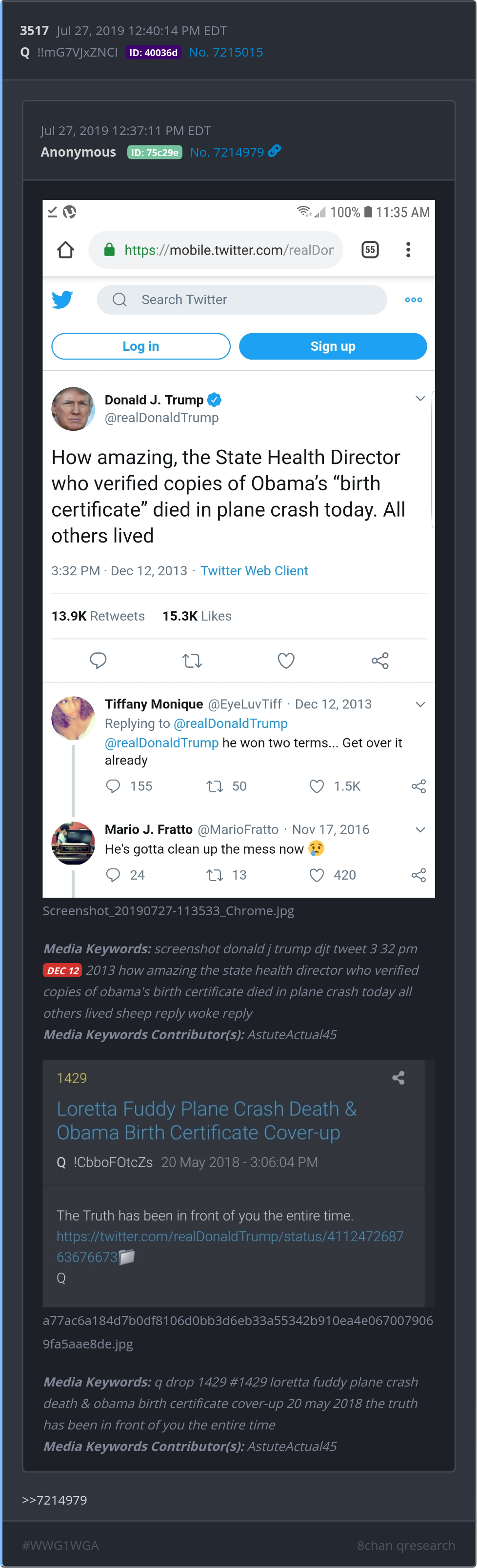Screen dimensions: 477x1568
Task: Click the chain link icon beside No. 7214979
Action: pos(275,151)
